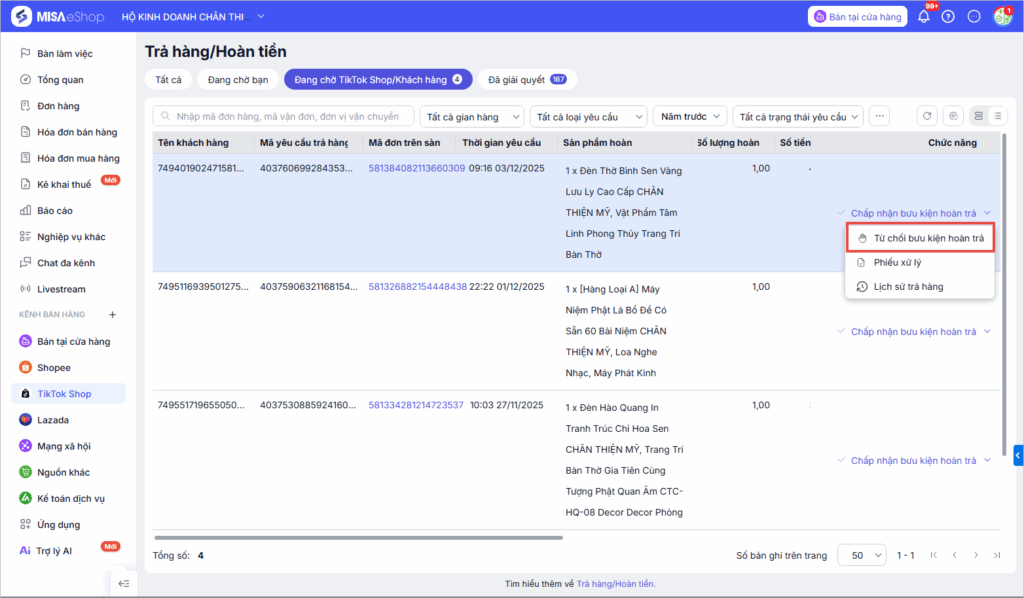
Task: Select Từ chối bưu kiện hoàn trả
Action: (928, 238)
